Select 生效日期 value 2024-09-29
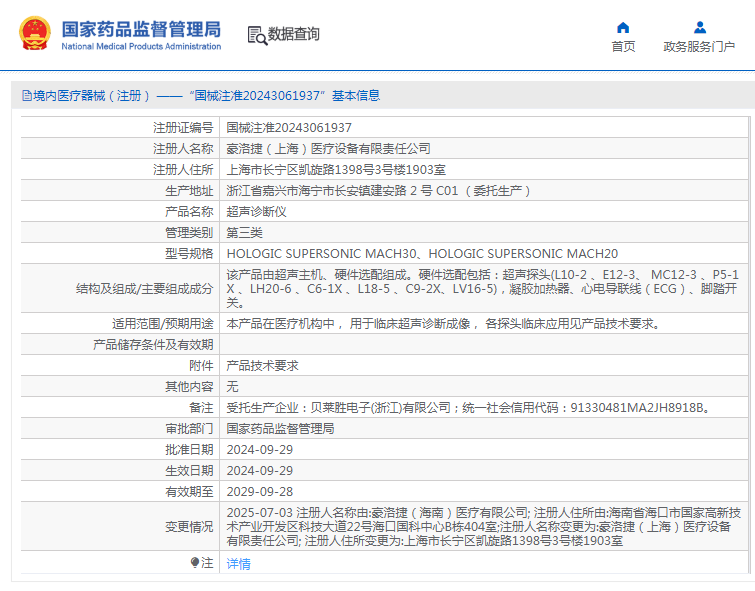Screen dimensions: 755x591 260,471
